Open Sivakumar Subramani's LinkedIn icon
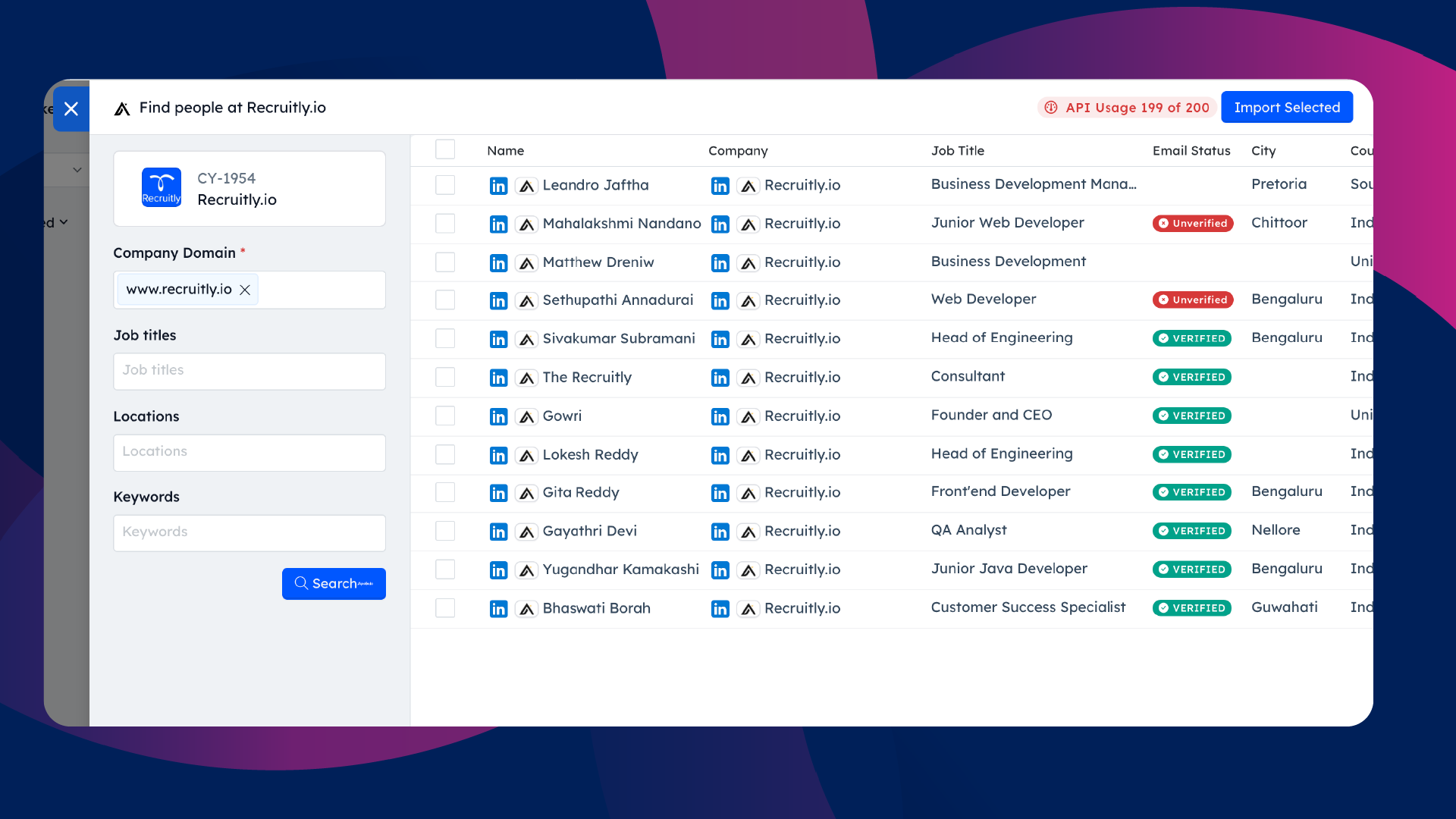The width and height of the screenshot is (1456, 819). click(498, 340)
